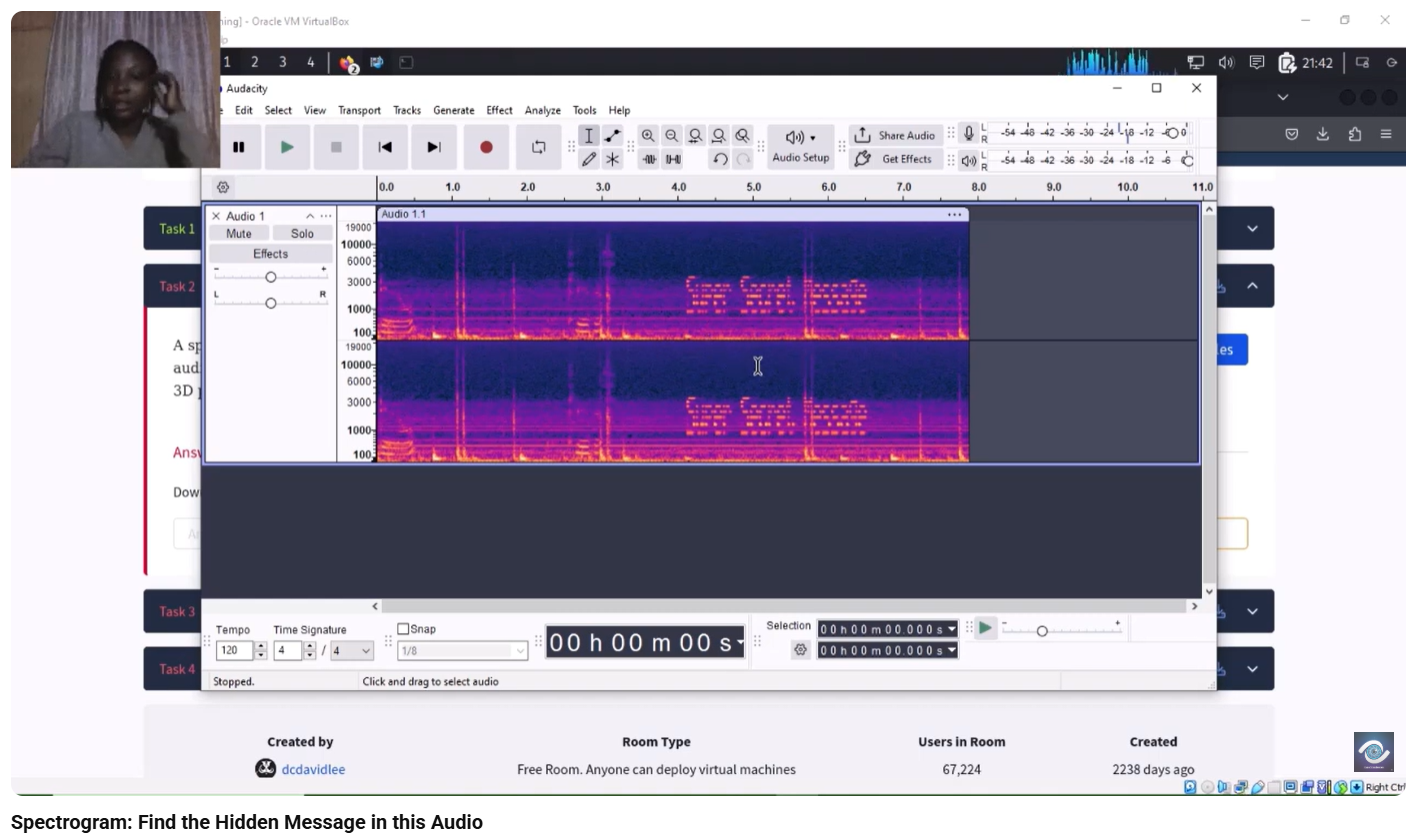Image resolution: width=1418 pixels, height=836 pixels.
Task: Start recording with the red Record button
Action: point(486,147)
